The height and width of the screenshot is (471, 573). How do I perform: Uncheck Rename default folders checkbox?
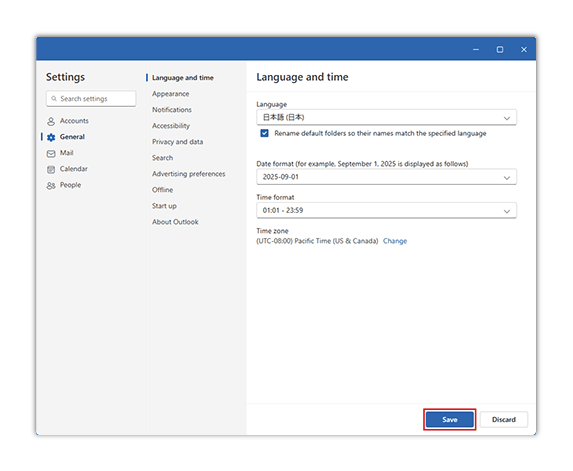(264, 133)
